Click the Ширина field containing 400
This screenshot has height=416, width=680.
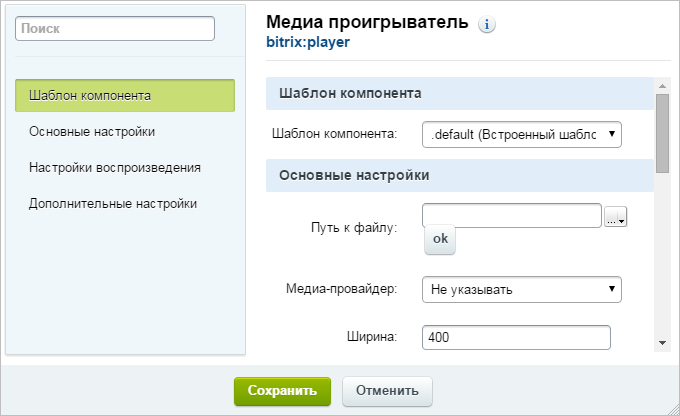click(516, 337)
